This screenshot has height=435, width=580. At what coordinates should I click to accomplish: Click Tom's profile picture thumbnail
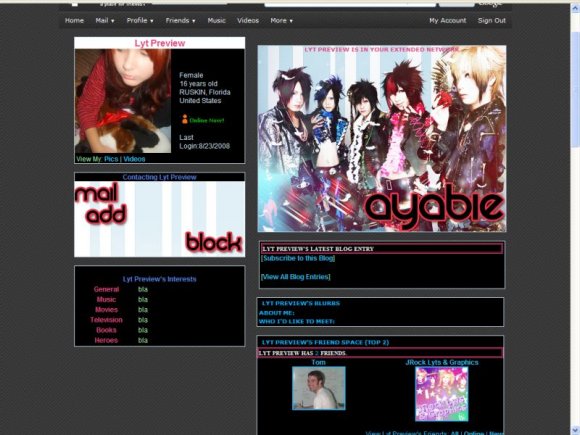pyautogui.click(x=318, y=388)
